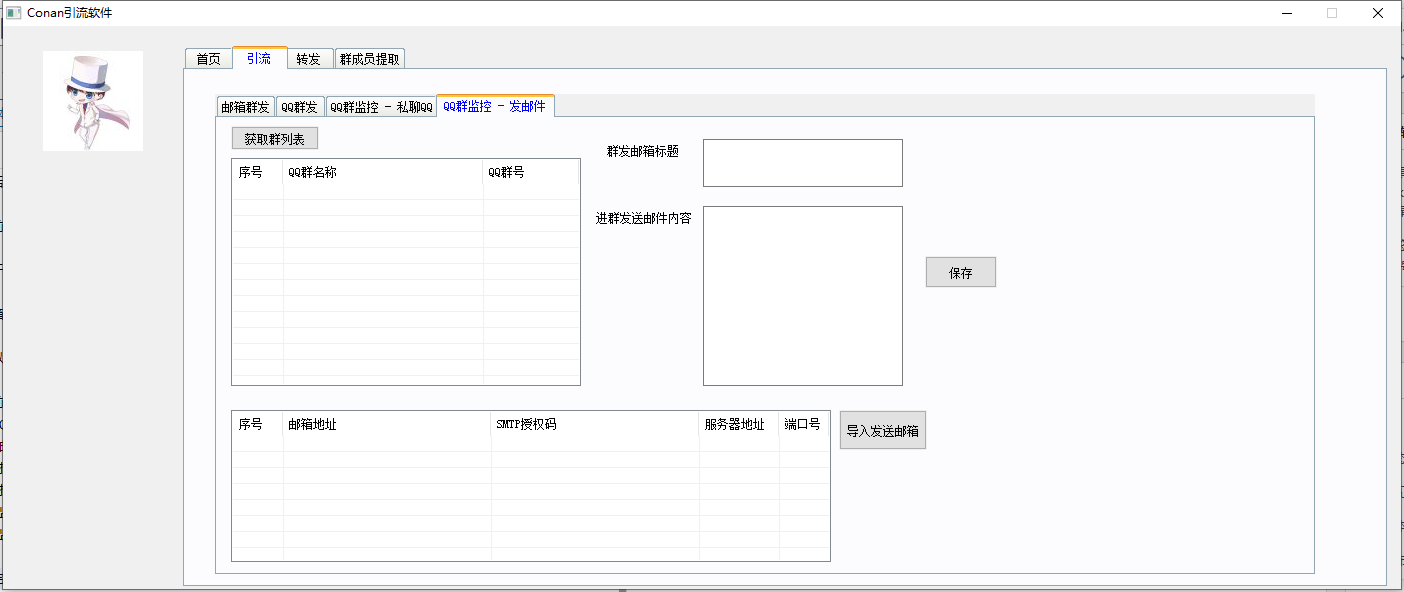The width and height of the screenshot is (1404, 592).
Task: Click the 导入发送邮箱 button
Action: point(882,431)
